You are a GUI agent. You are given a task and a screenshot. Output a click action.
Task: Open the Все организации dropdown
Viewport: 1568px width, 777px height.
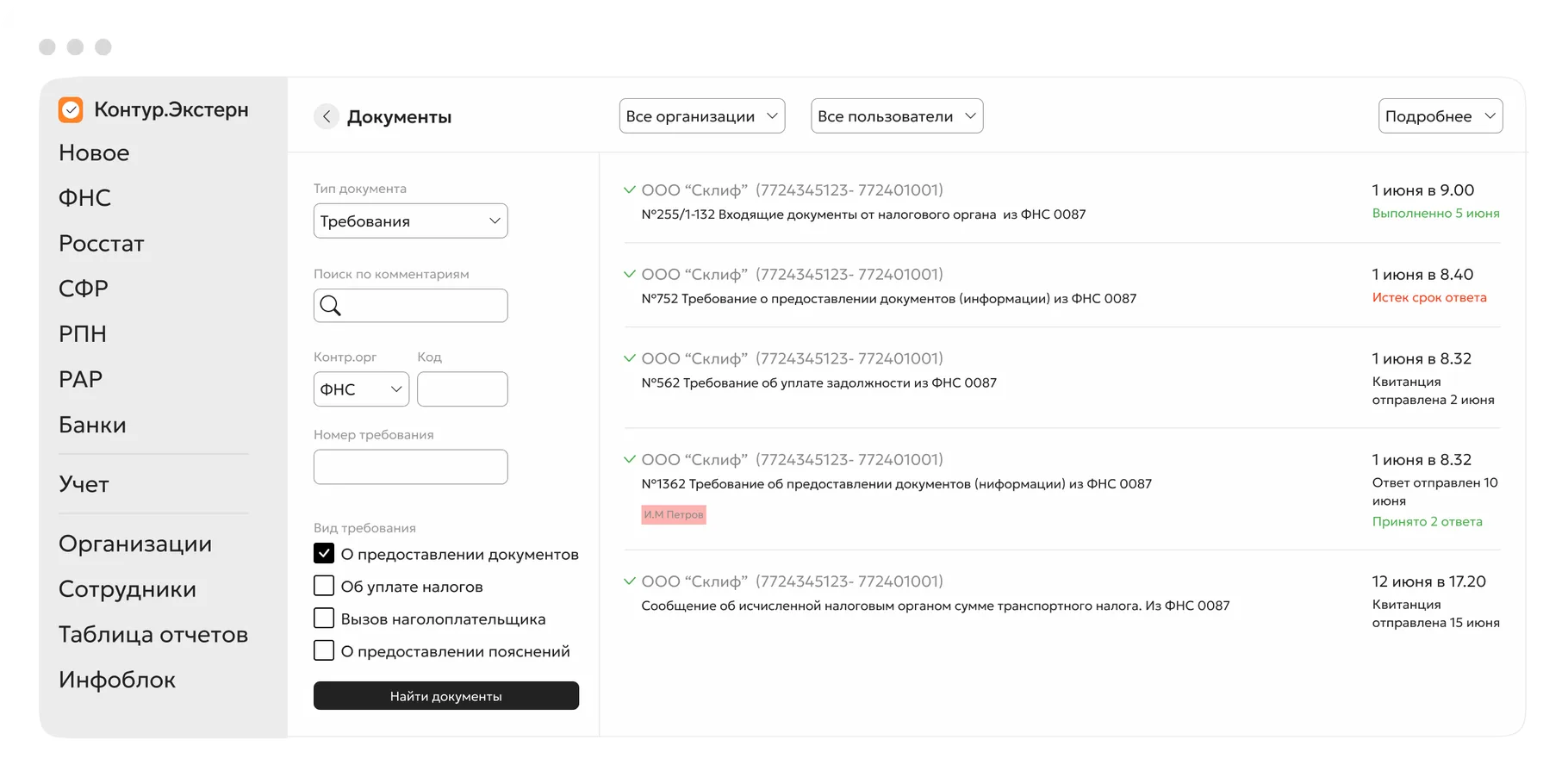point(702,116)
